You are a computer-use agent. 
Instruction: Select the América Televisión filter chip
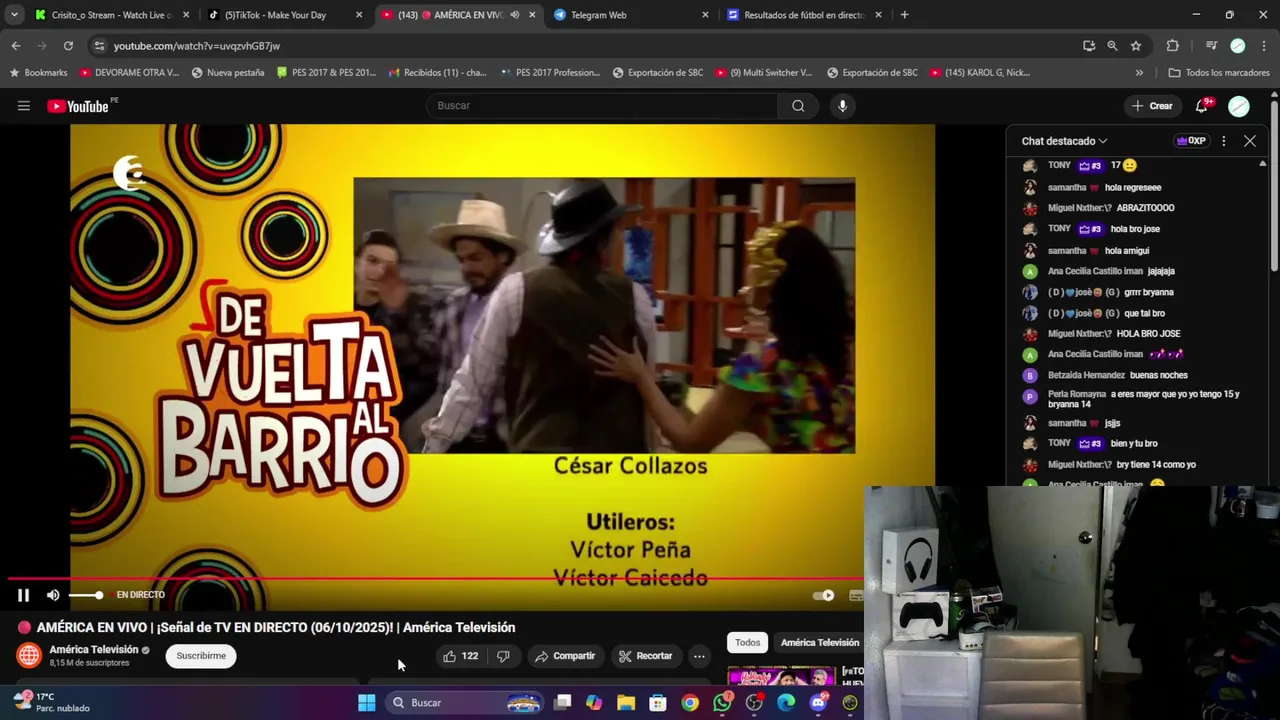tap(819, 643)
